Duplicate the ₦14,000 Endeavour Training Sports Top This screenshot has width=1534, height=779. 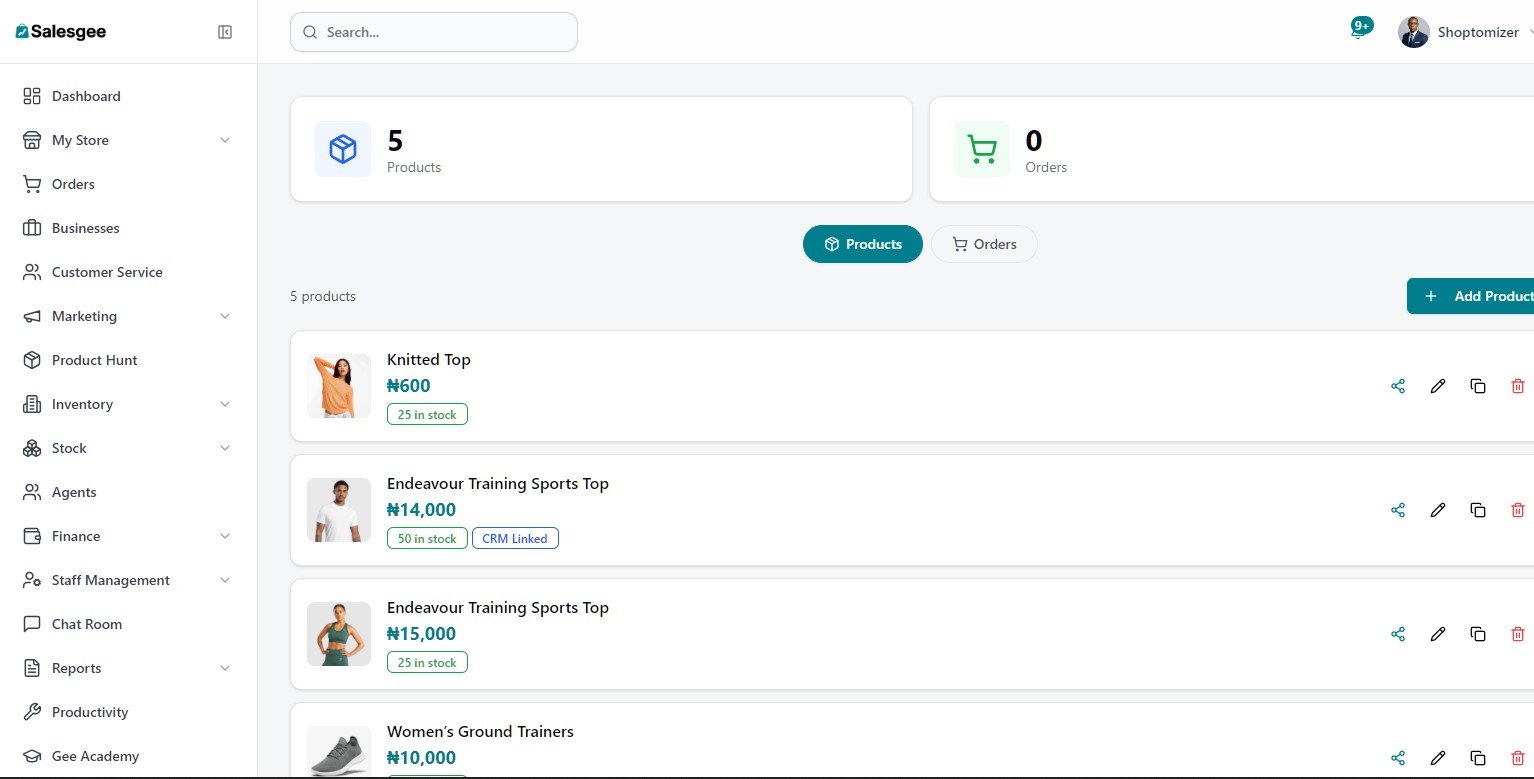tap(1478, 510)
